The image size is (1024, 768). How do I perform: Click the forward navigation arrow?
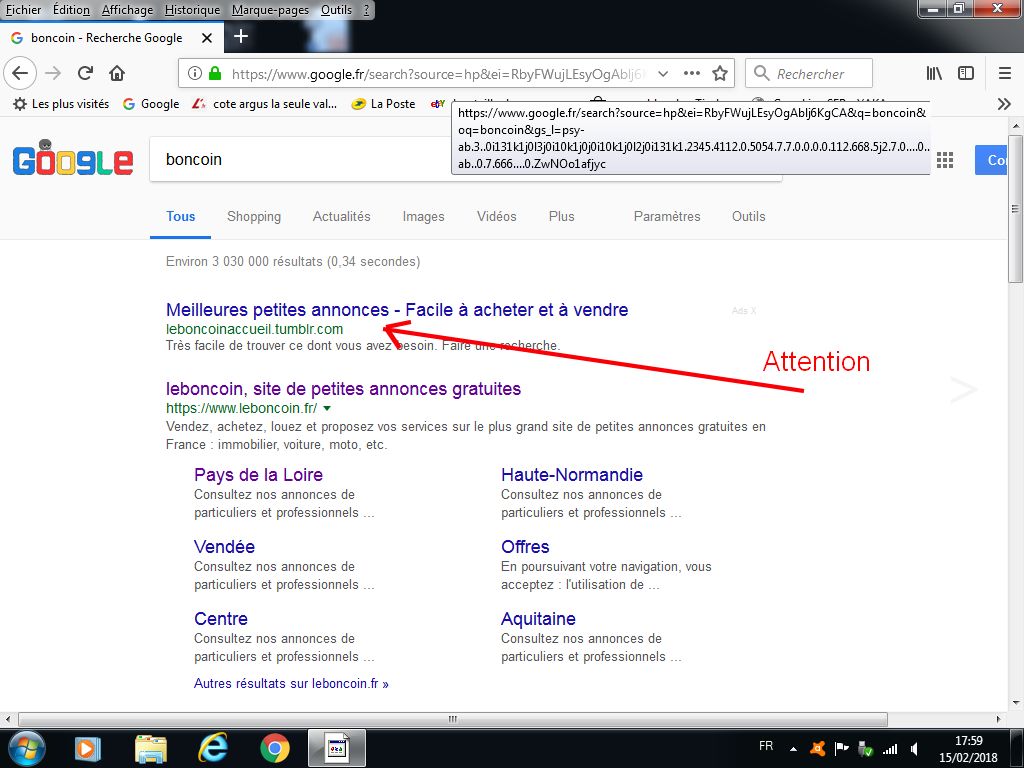click(53, 73)
